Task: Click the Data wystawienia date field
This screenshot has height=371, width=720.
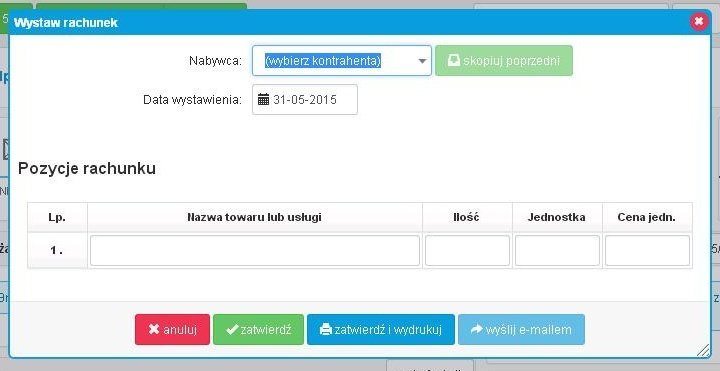Action: click(305, 99)
